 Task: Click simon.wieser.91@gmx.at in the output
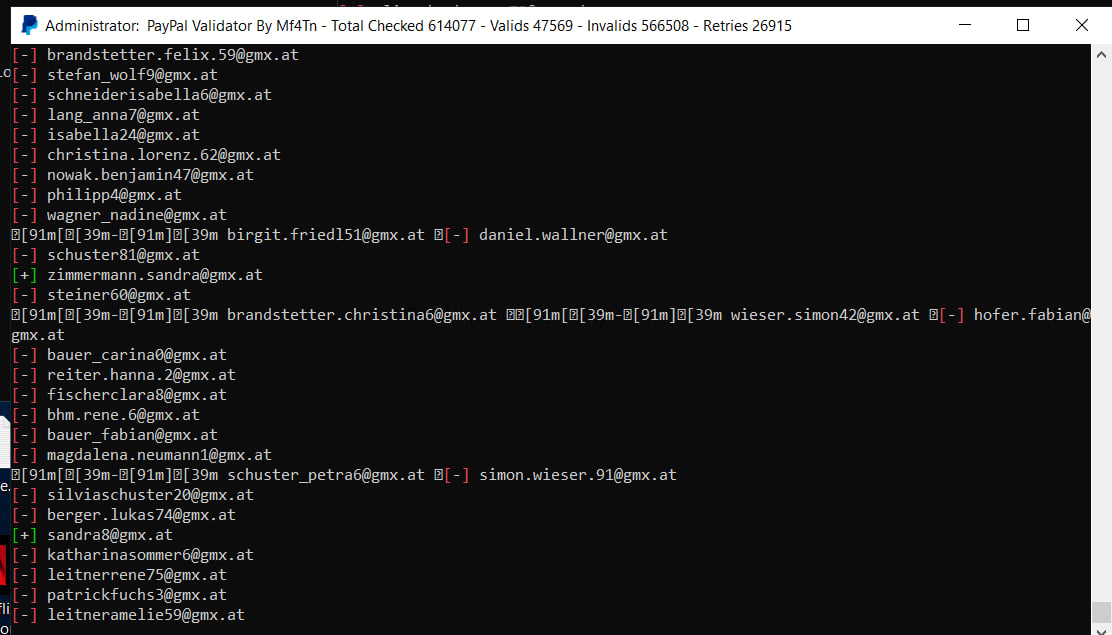point(578,475)
